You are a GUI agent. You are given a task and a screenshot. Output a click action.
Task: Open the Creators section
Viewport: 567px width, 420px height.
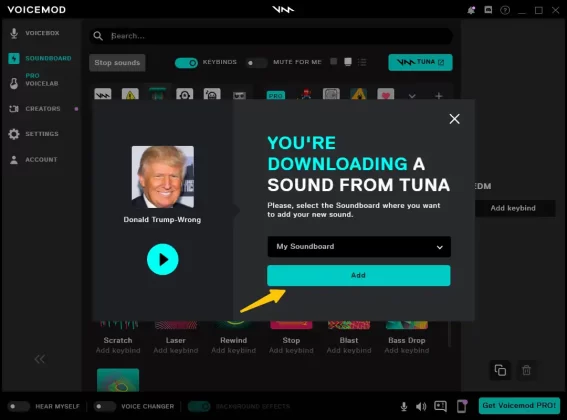35,109
